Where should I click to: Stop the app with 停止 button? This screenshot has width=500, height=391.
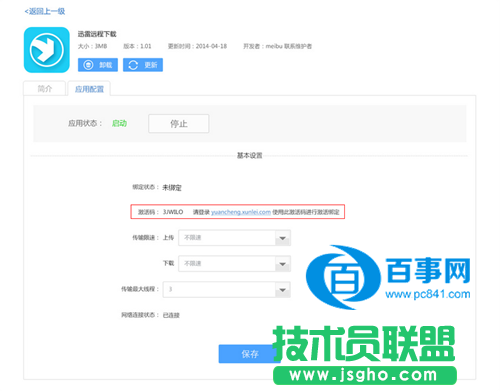click(x=179, y=124)
